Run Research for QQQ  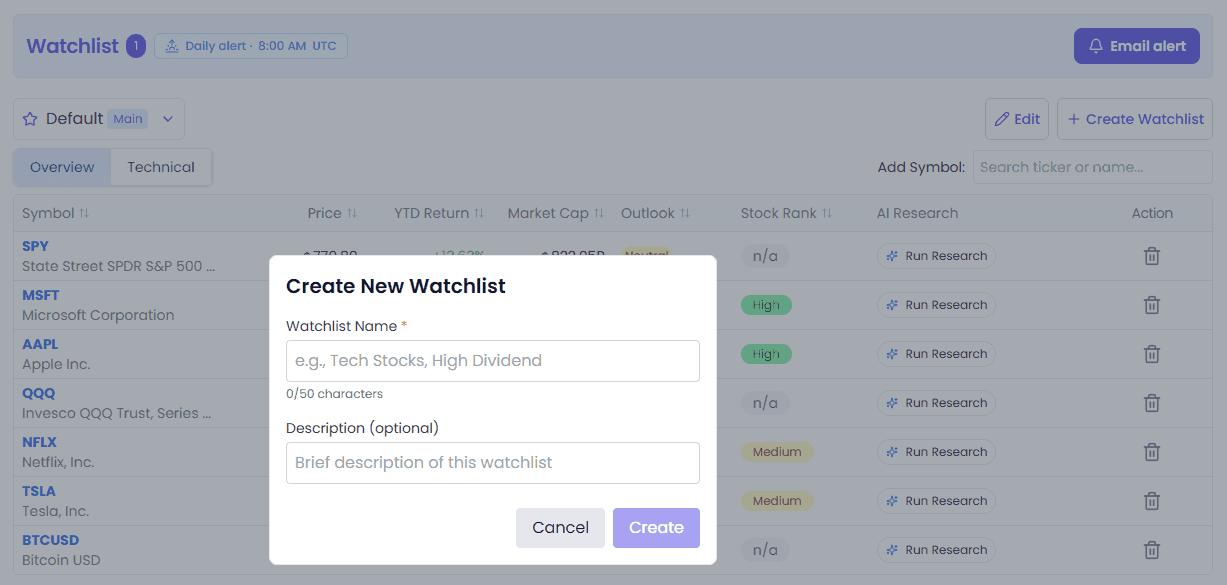click(936, 403)
